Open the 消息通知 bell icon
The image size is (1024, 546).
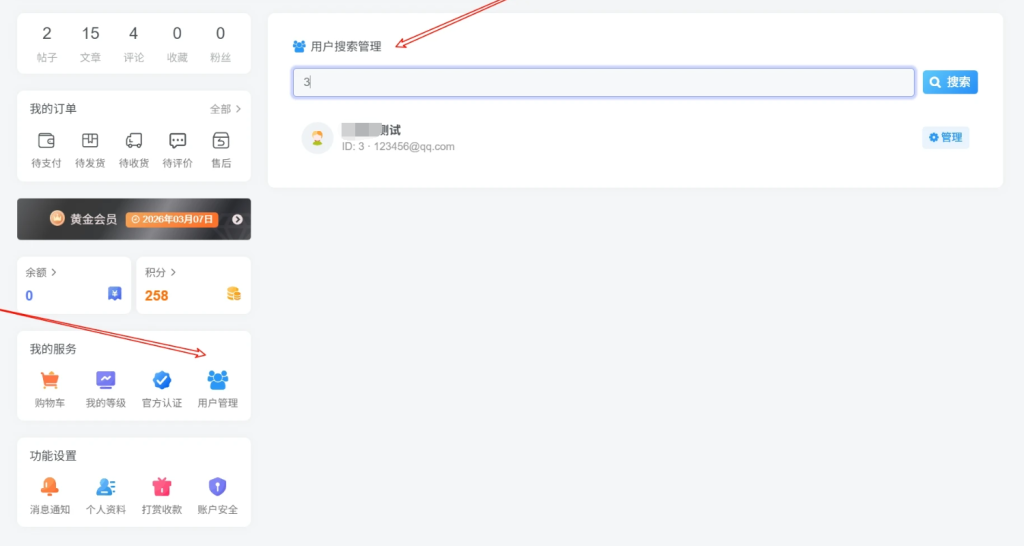coord(50,487)
